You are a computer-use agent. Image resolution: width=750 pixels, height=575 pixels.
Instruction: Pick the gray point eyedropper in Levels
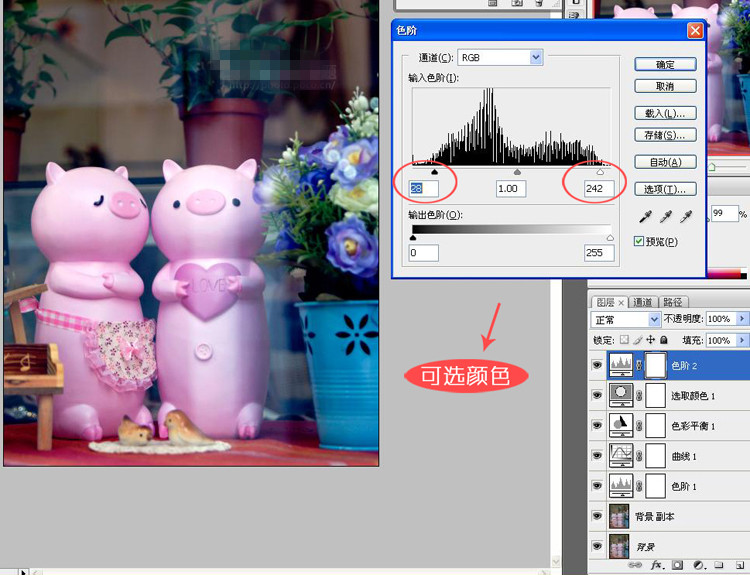pyautogui.click(x=665, y=216)
